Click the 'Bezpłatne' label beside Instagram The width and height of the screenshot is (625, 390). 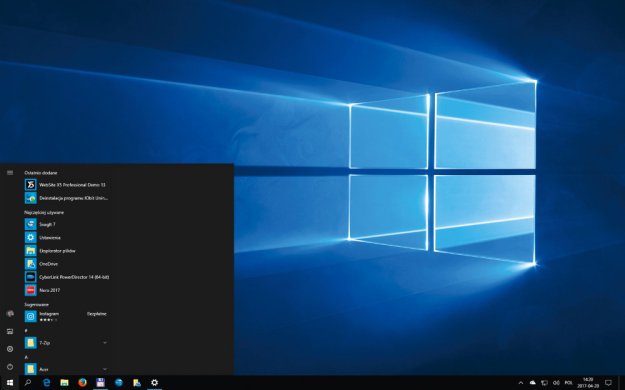pyautogui.click(x=97, y=314)
